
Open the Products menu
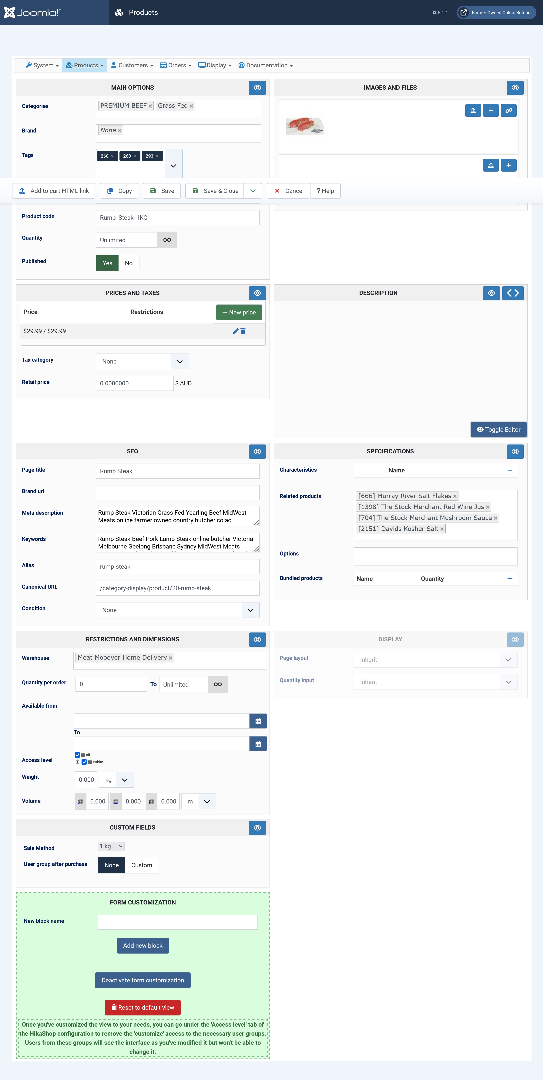pyautogui.click(x=84, y=65)
